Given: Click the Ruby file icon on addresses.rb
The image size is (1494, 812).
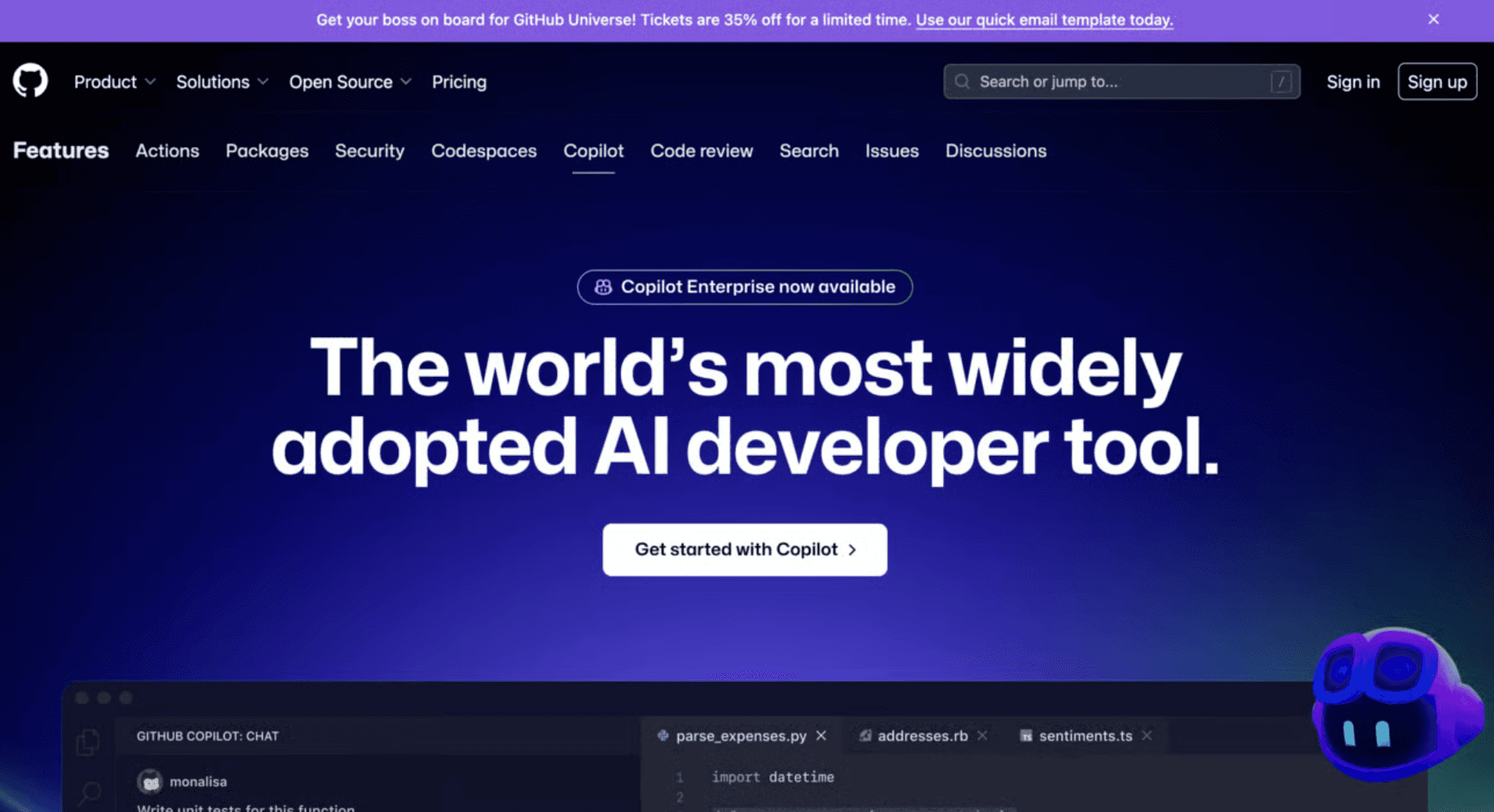Looking at the screenshot, I should coord(865,735).
